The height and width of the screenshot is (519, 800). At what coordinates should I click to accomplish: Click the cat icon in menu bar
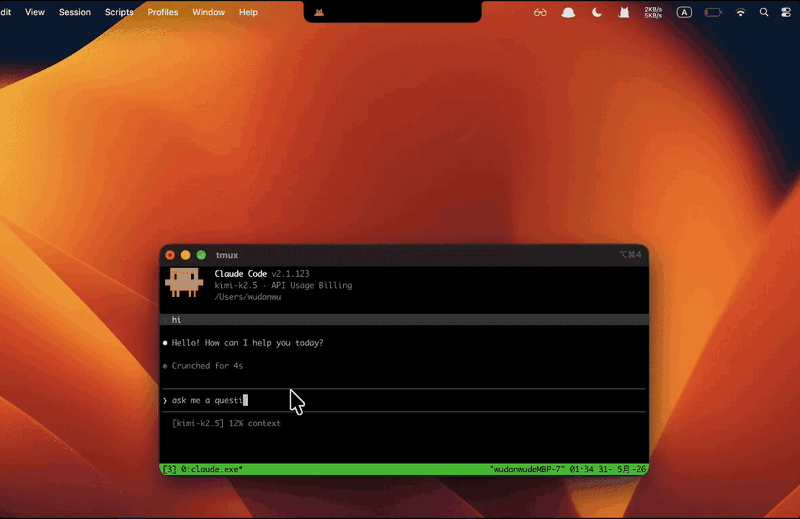click(x=623, y=13)
